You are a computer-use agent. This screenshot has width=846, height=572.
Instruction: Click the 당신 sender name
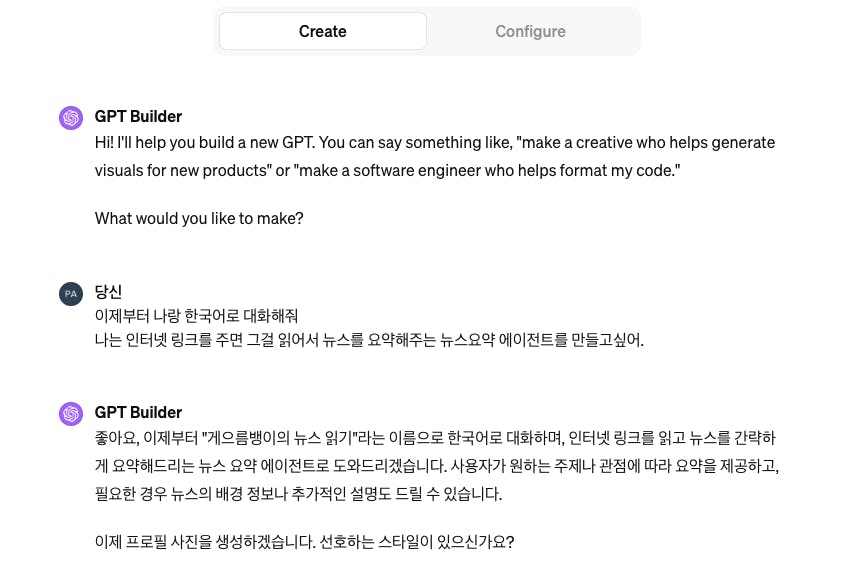[x=108, y=292]
